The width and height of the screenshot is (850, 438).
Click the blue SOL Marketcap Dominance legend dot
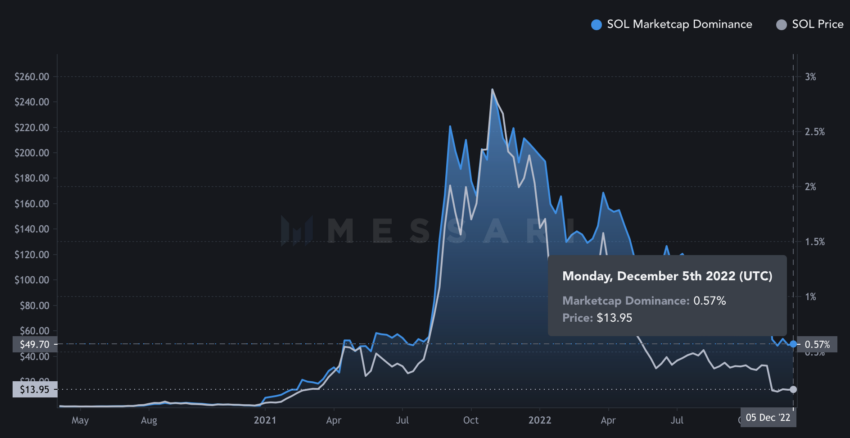596,24
